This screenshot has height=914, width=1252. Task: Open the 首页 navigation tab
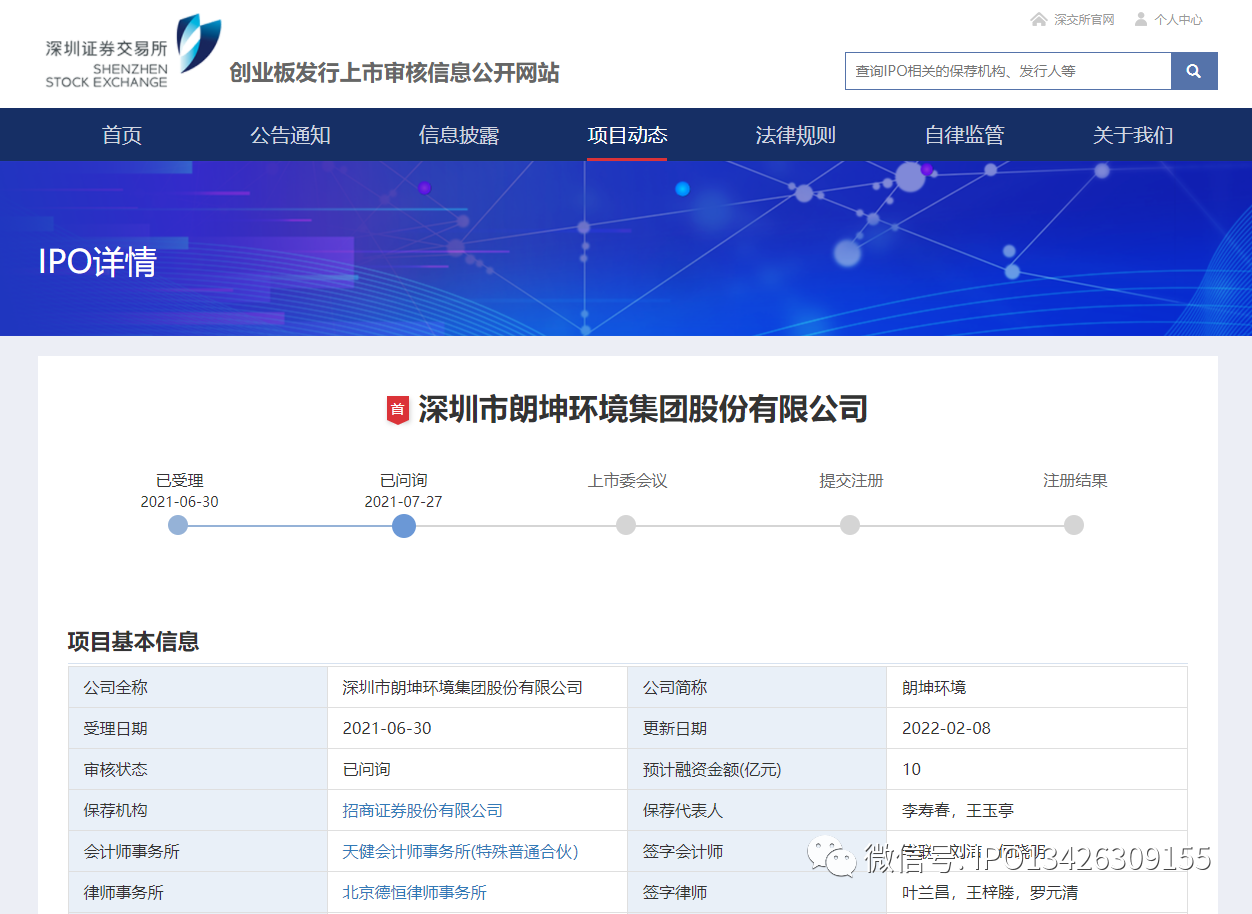point(122,135)
